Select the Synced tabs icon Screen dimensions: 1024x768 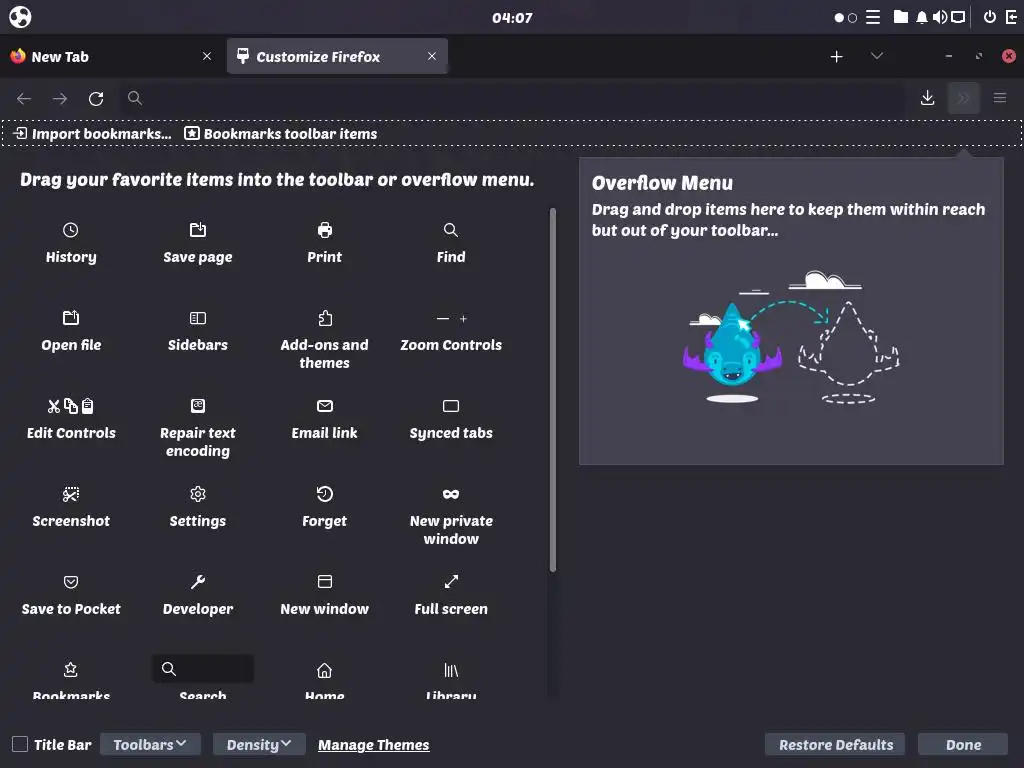pyautogui.click(x=451, y=406)
